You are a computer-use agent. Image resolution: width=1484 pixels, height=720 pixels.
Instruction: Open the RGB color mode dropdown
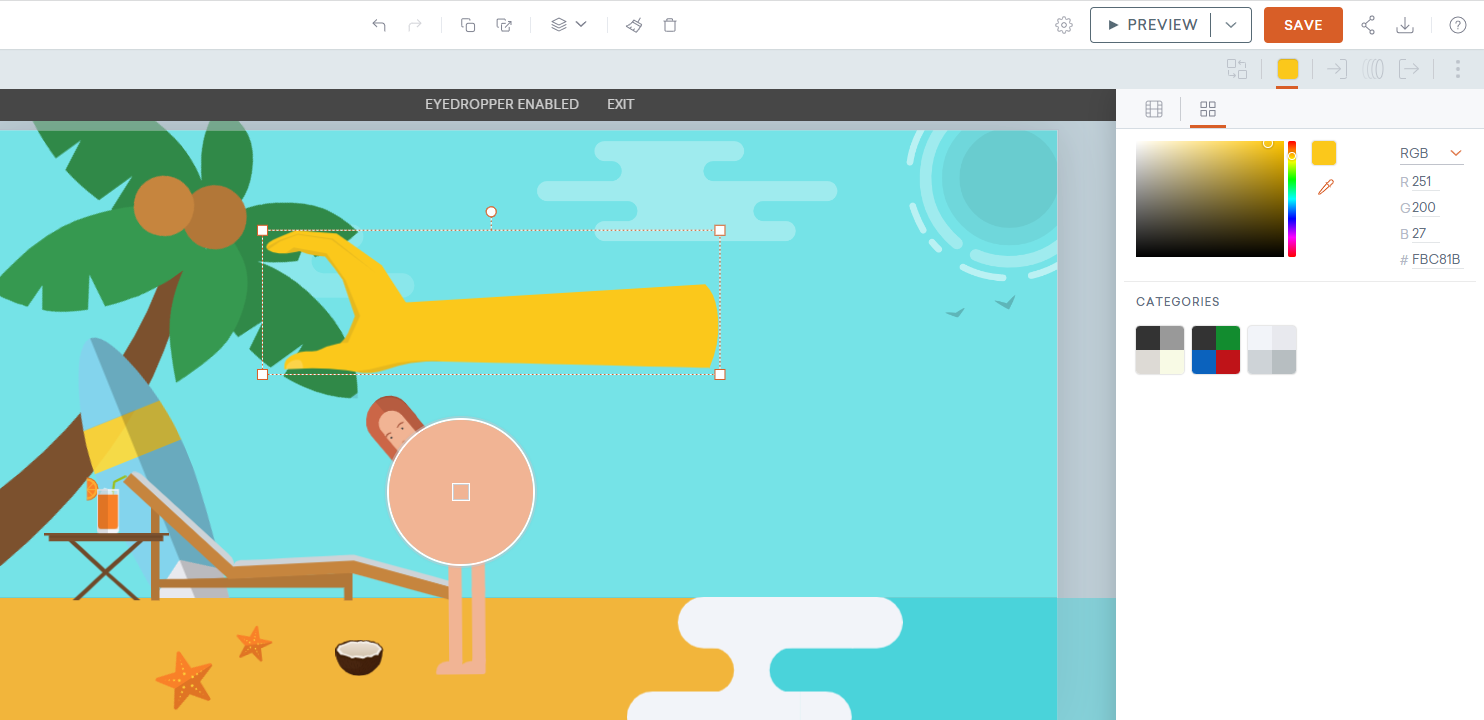1431,153
